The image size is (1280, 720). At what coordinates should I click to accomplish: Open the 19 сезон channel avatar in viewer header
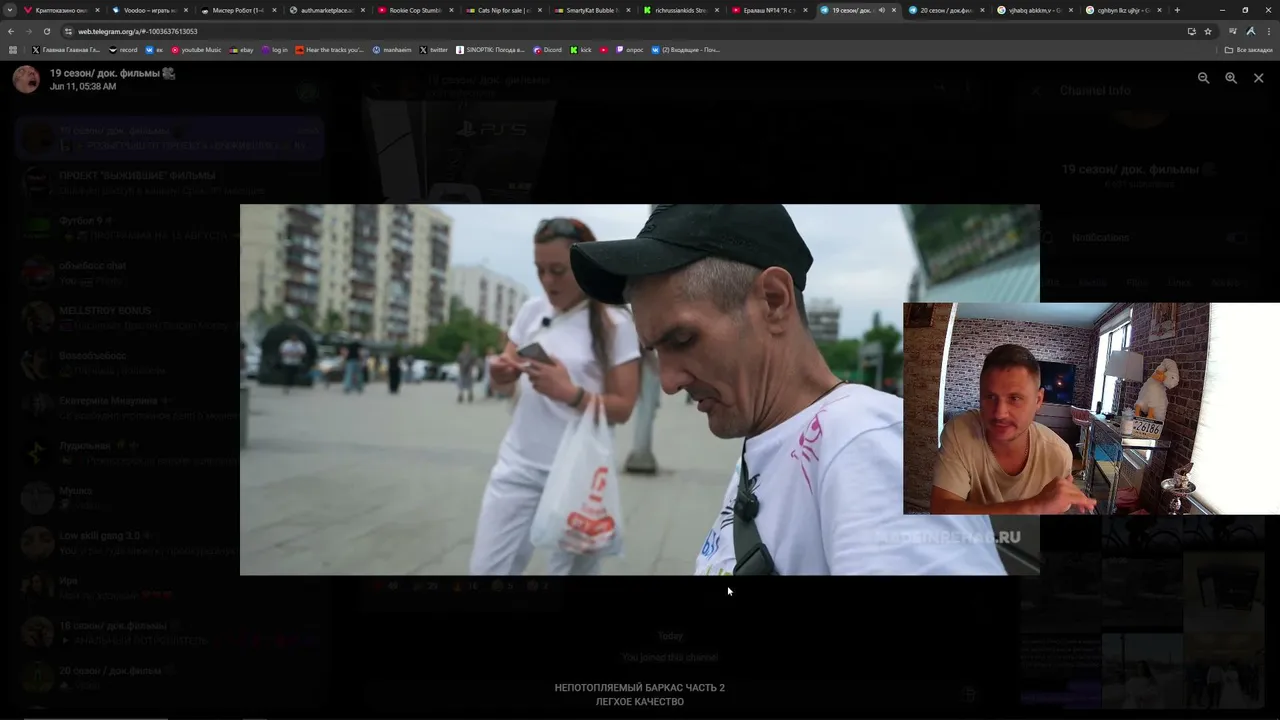[x=26, y=79]
